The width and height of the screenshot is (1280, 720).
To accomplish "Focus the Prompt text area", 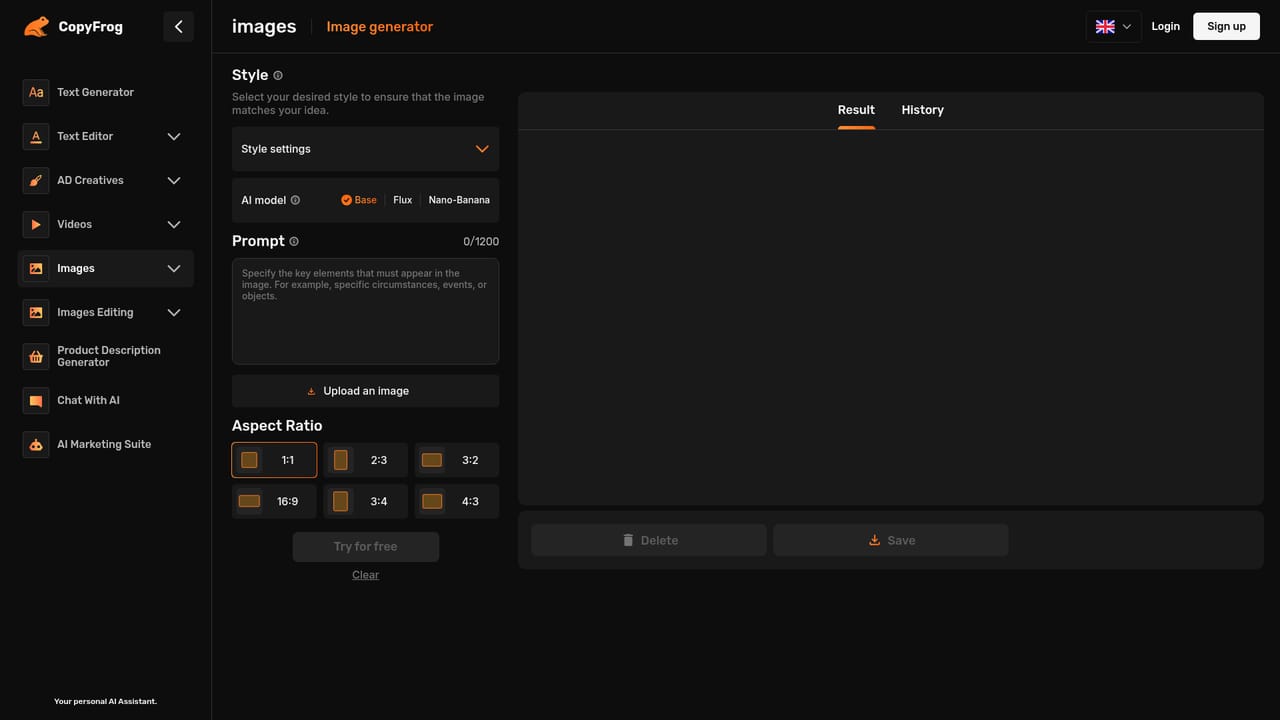I will click(365, 311).
